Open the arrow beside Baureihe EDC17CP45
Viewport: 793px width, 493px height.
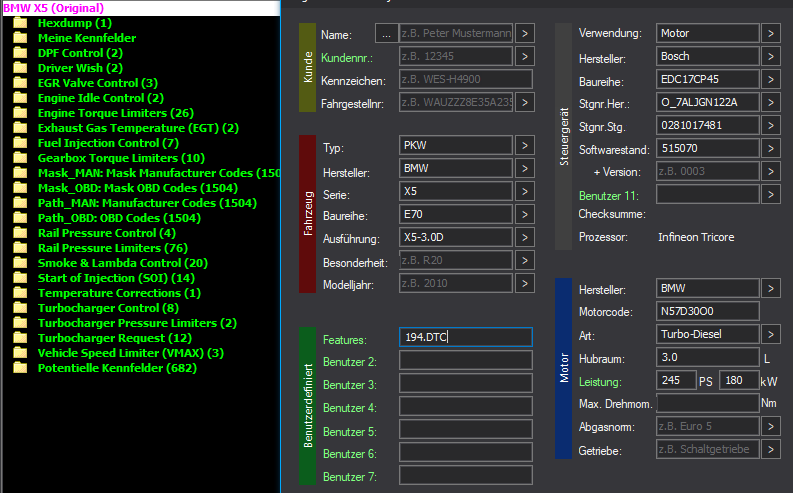tap(771, 79)
